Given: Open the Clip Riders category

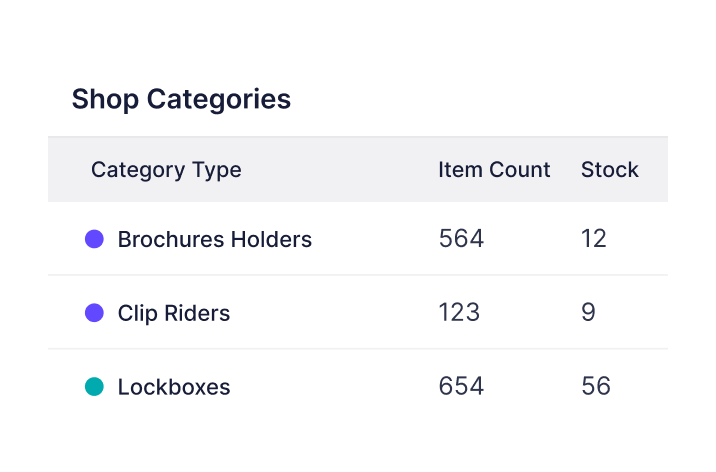Looking at the screenshot, I should point(173,313).
